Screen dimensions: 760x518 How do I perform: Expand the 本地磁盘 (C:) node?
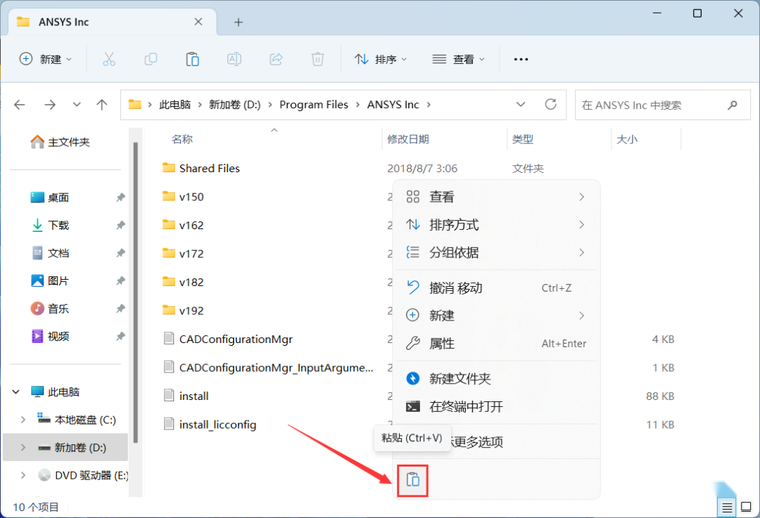coord(23,420)
